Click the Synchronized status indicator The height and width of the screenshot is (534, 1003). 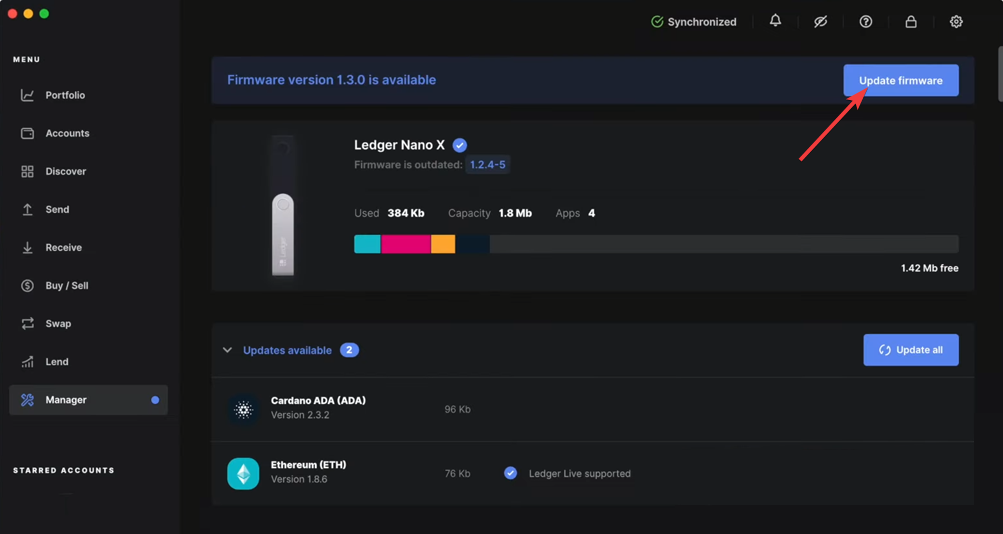coord(694,21)
